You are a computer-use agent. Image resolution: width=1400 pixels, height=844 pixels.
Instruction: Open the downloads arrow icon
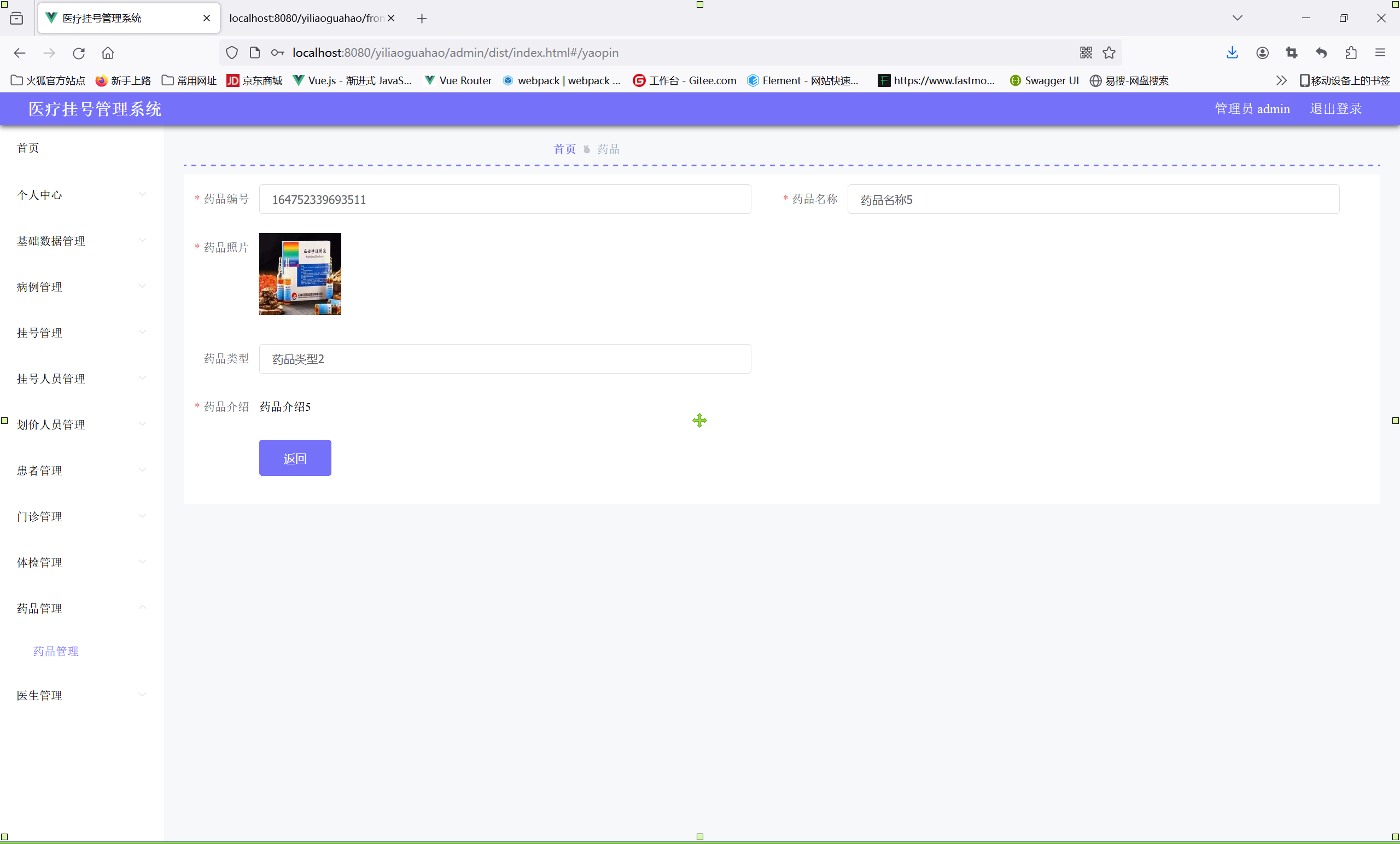(1232, 53)
